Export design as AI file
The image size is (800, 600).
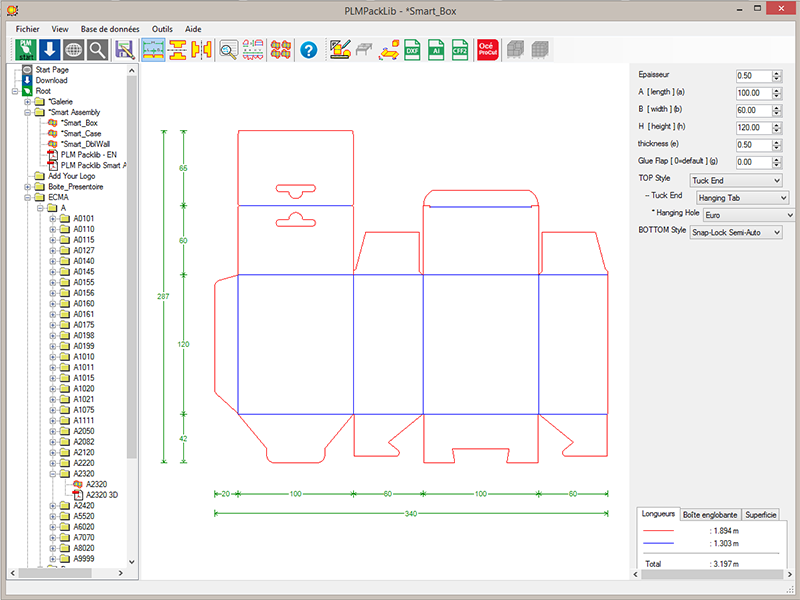tap(436, 50)
